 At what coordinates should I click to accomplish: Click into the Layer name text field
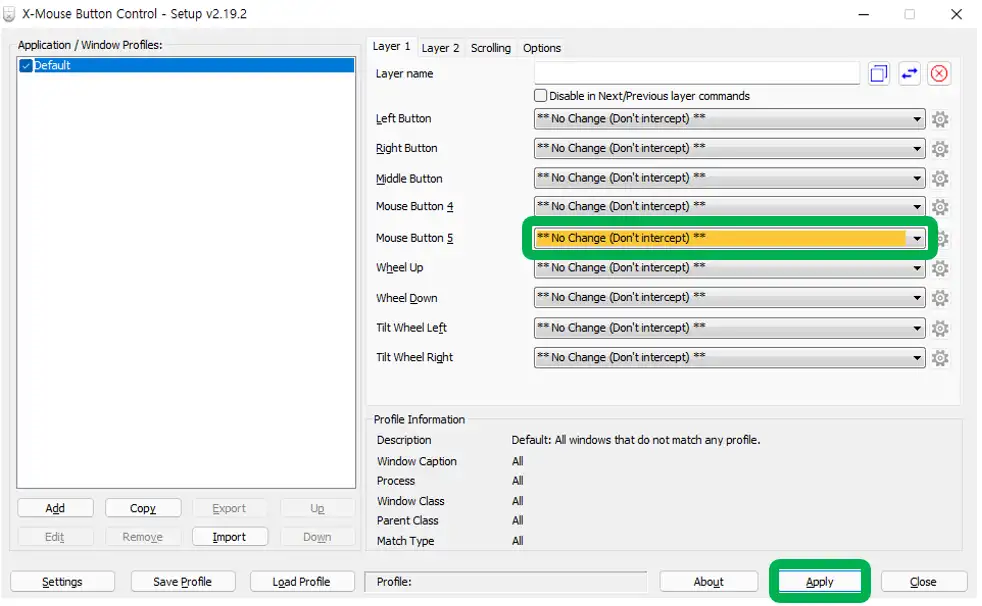(x=696, y=74)
